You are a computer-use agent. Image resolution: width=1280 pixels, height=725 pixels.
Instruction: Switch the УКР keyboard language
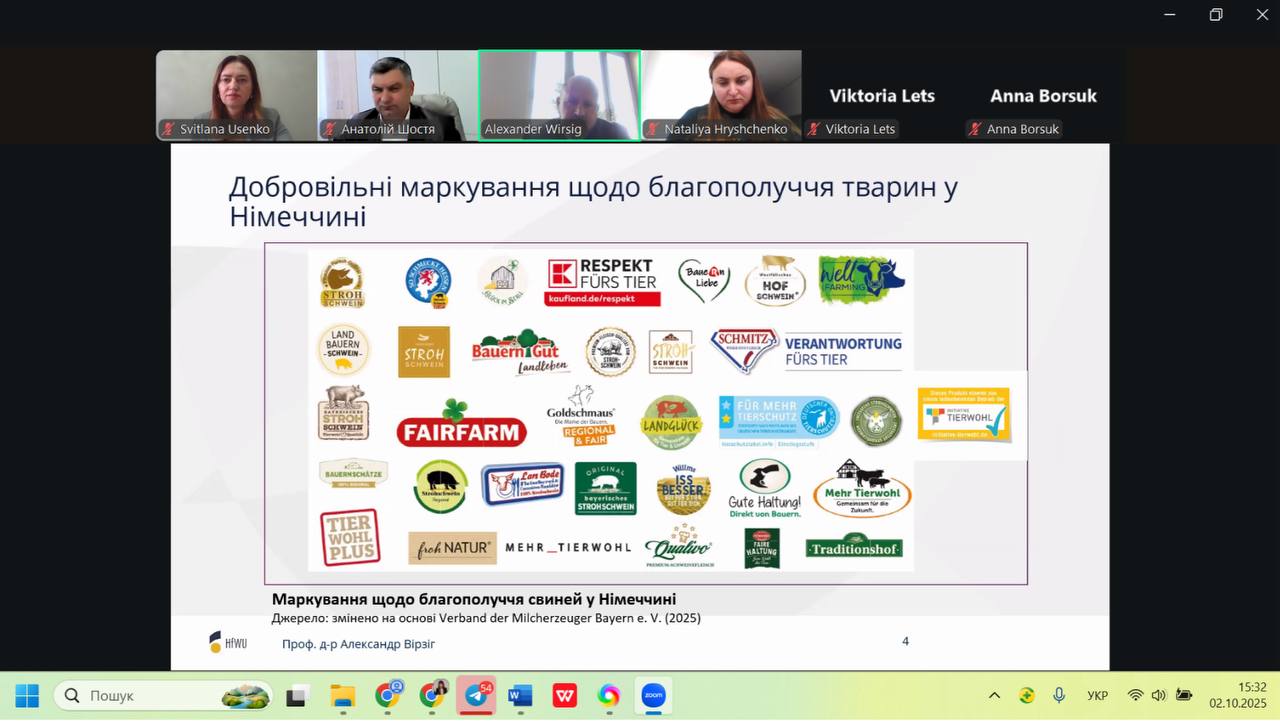1097,696
